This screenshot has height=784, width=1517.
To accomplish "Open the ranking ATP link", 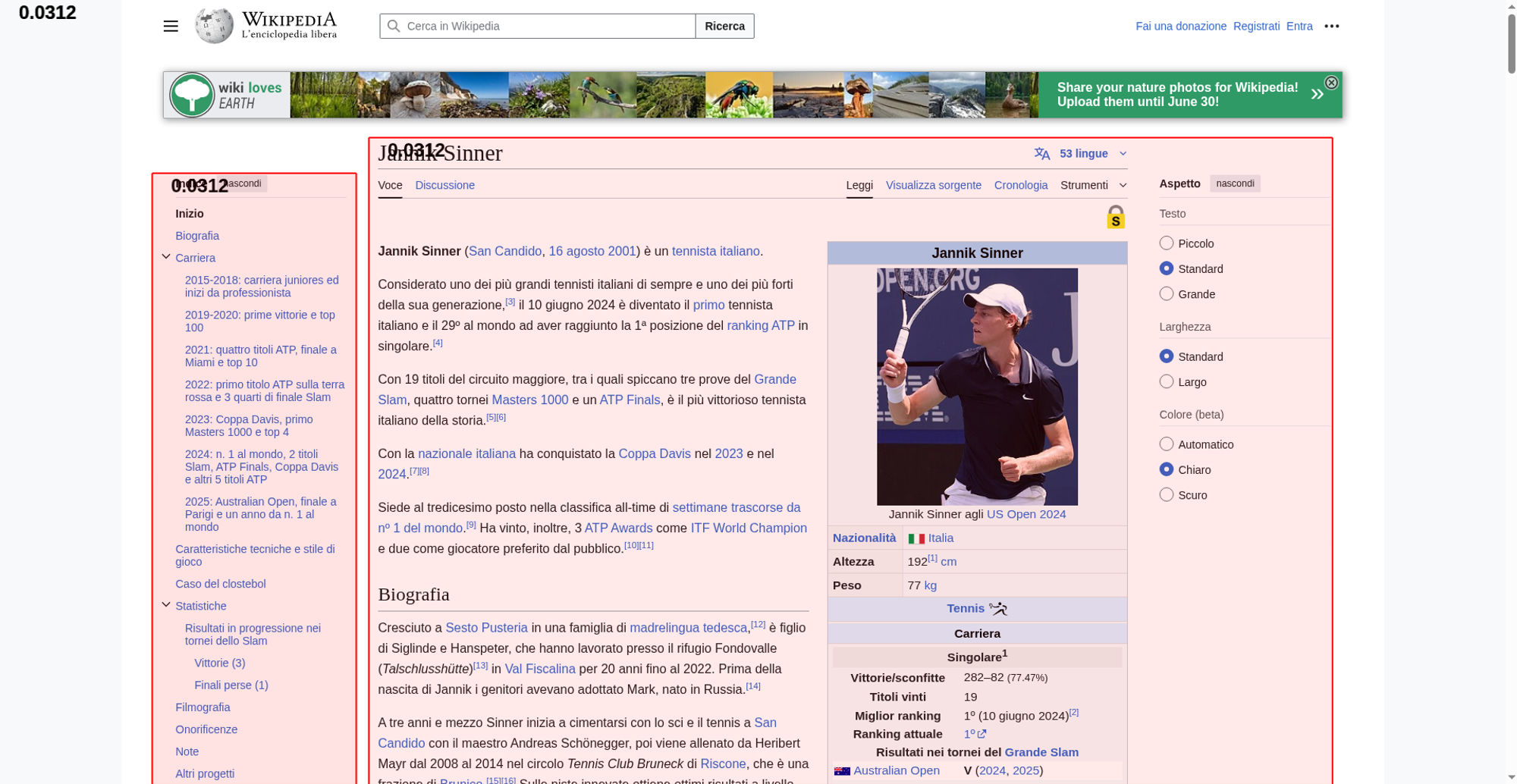I will tap(761, 325).
